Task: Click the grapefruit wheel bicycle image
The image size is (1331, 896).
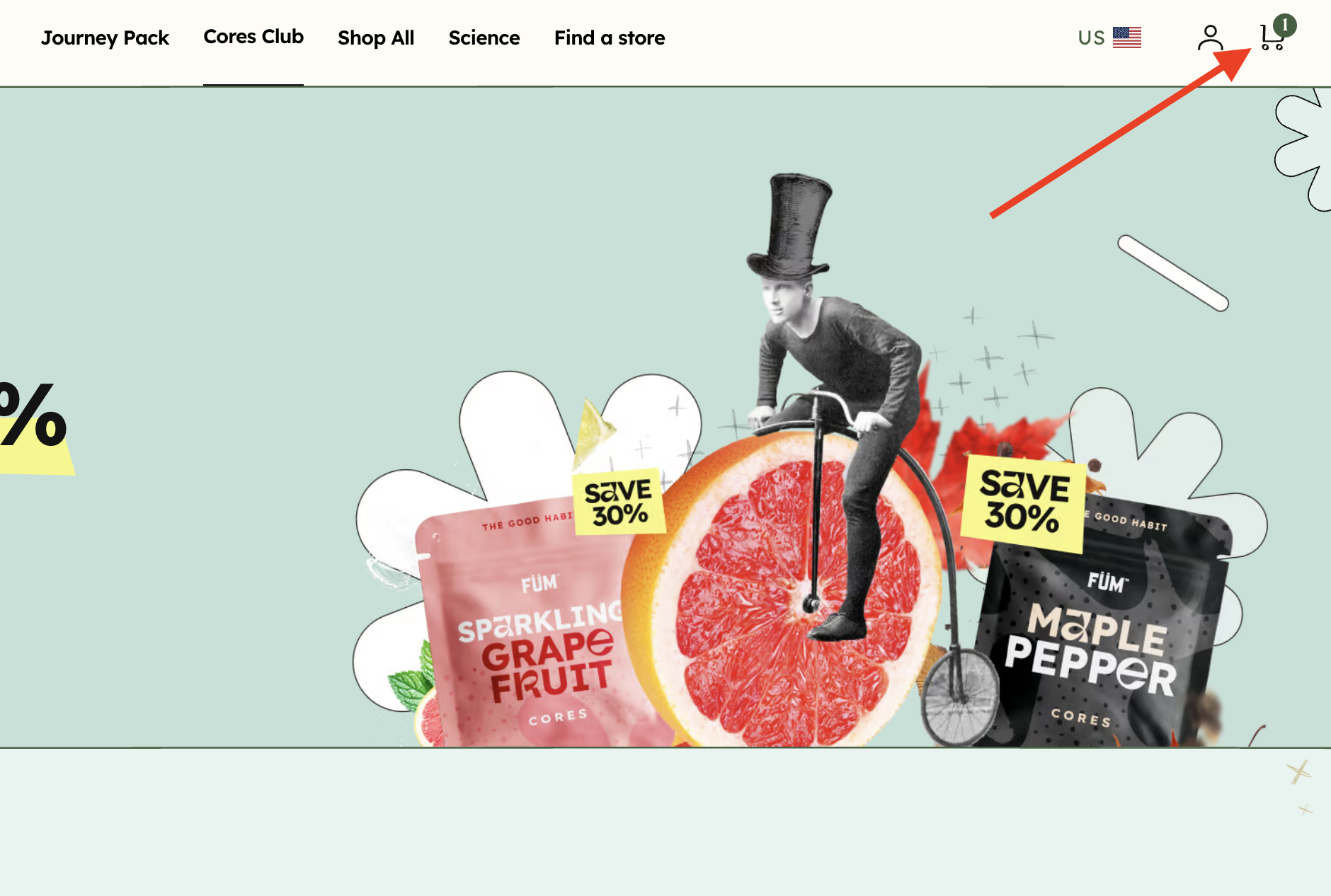Action: tap(782, 591)
